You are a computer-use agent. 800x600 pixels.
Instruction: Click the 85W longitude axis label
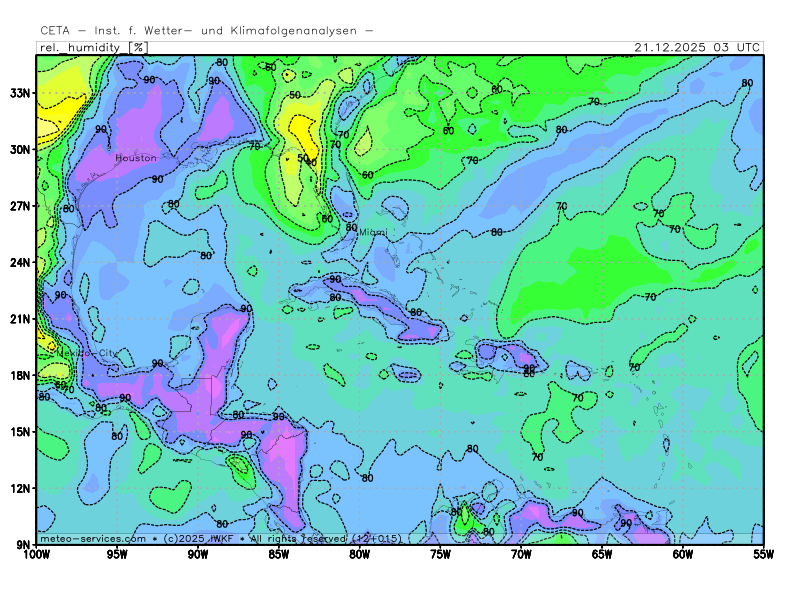click(278, 554)
